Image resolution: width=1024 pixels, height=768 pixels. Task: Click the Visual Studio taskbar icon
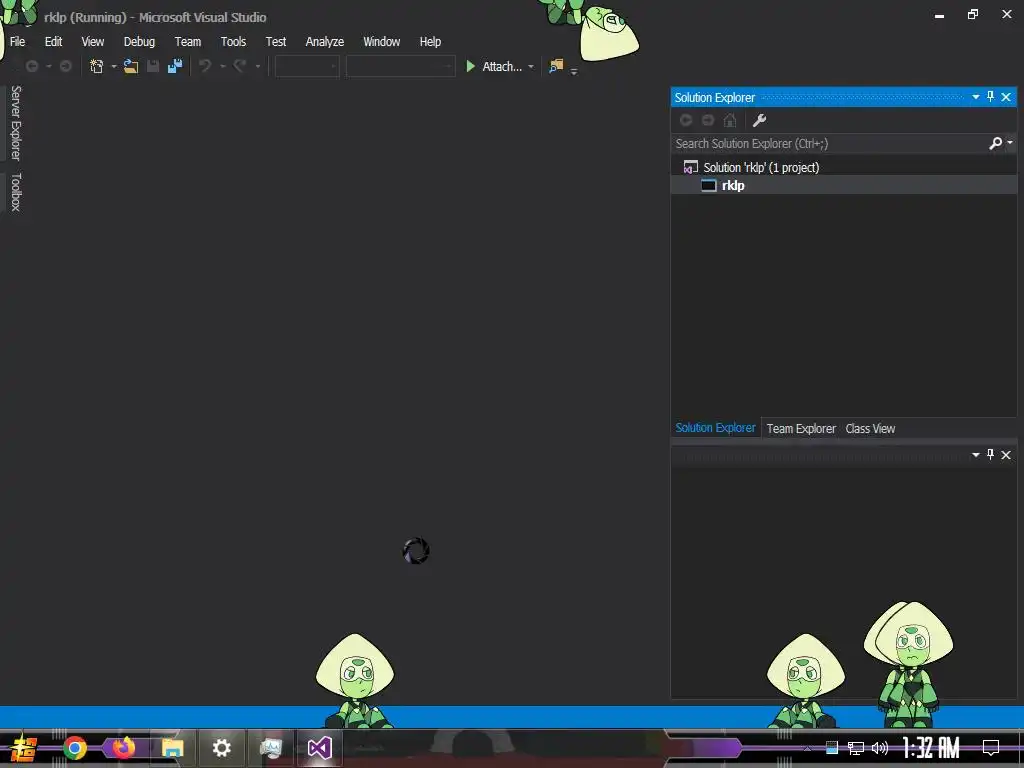(319, 748)
